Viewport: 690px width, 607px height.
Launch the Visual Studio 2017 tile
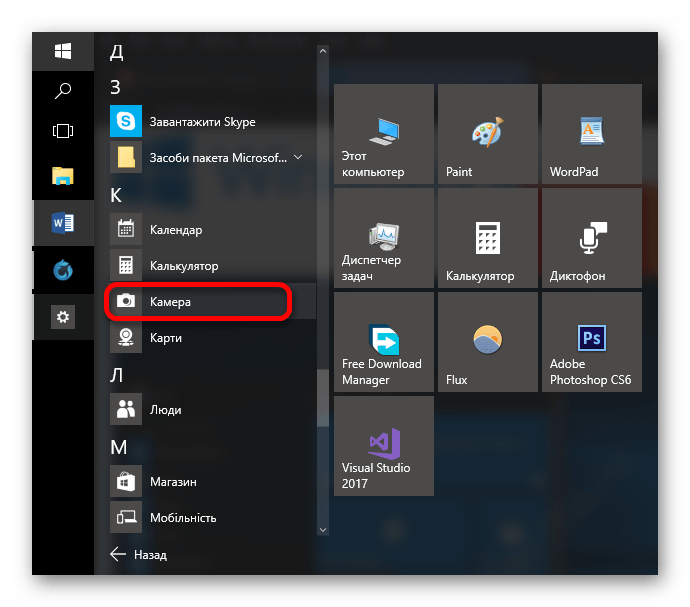click(384, 447)
